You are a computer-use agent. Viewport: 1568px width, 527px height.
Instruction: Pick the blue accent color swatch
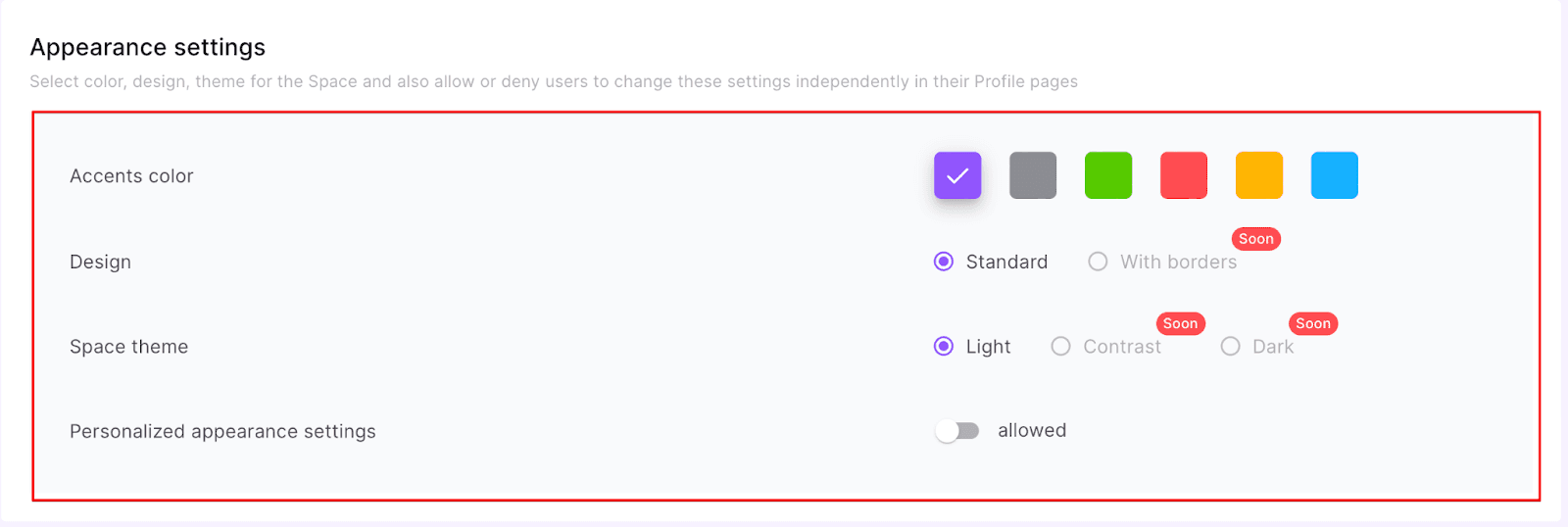pyautogui.click(x=1335, y=175)
